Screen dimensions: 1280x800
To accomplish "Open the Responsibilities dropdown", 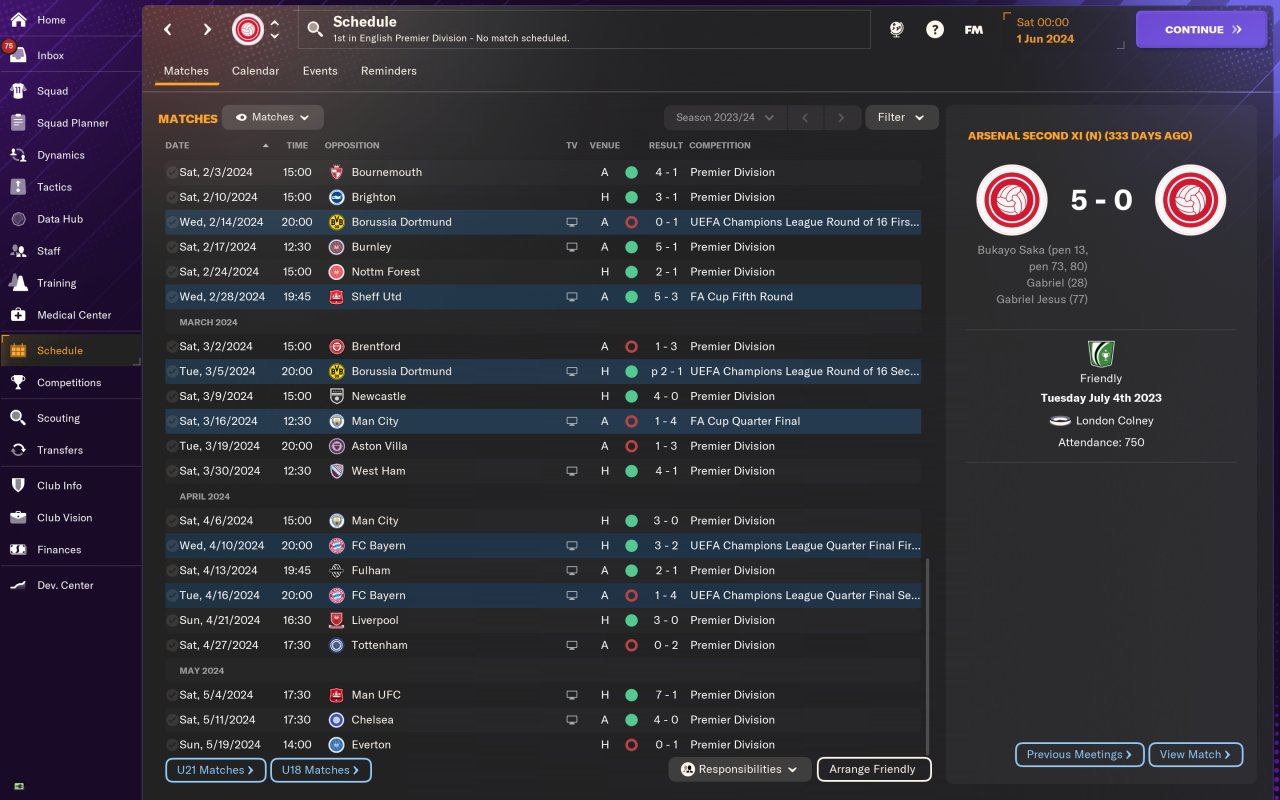I will 740,769.
